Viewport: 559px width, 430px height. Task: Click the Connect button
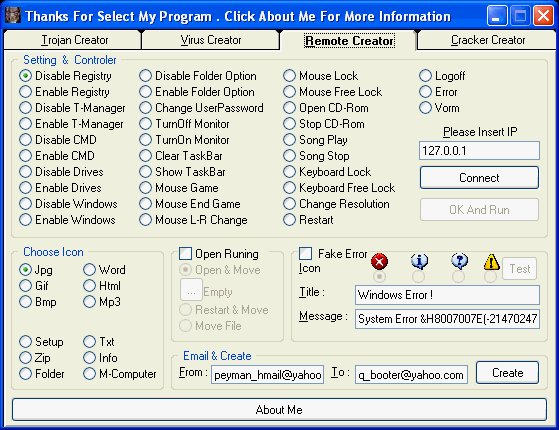[x=479, y=178]
